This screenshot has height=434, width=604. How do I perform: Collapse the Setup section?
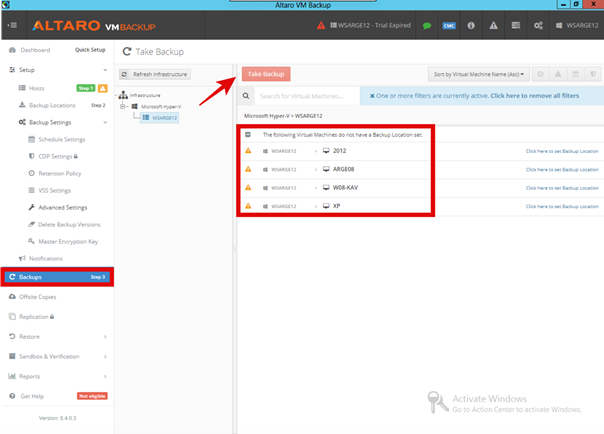pos(105,70)
